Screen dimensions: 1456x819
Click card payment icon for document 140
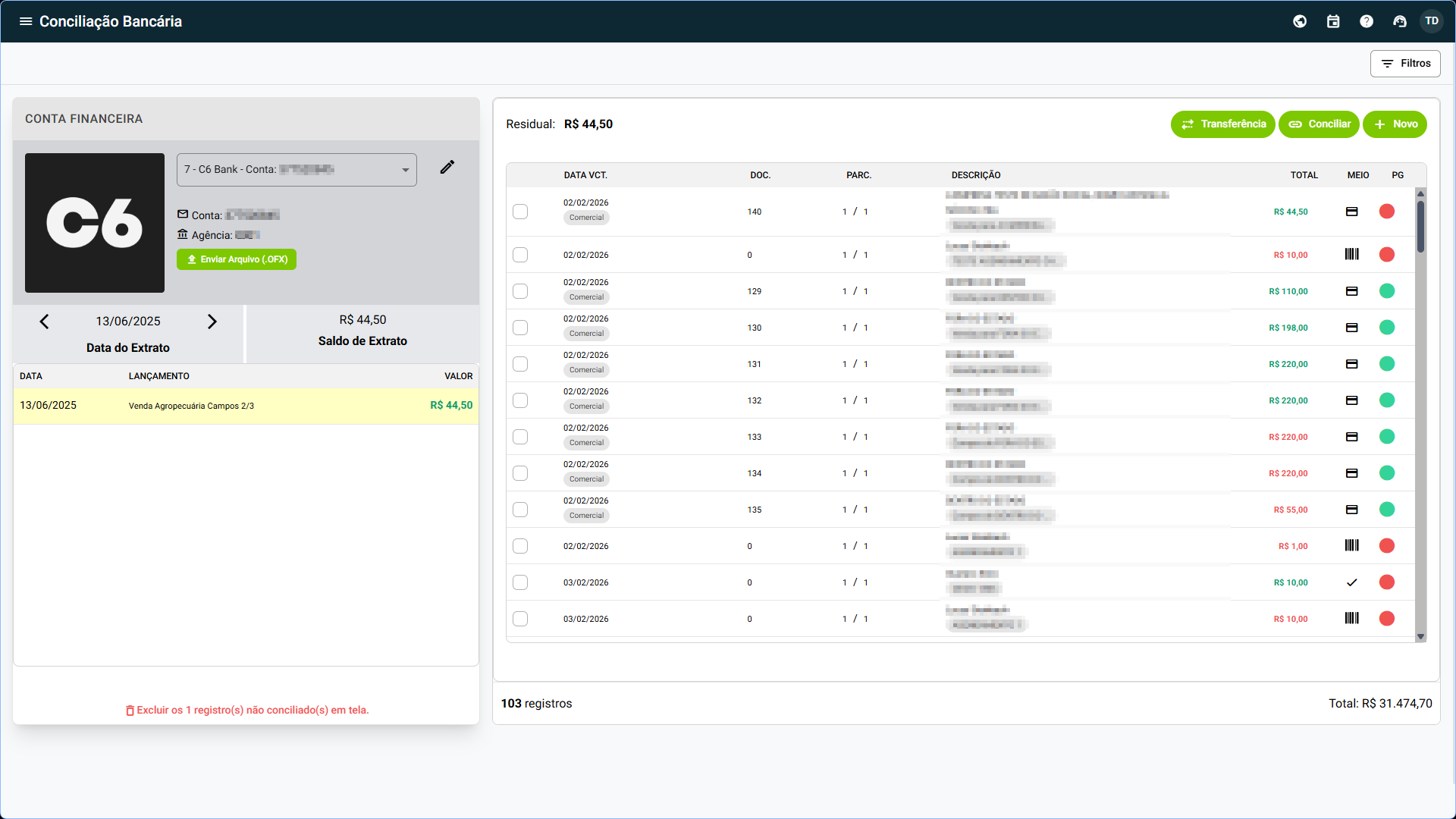[1351, 212]
